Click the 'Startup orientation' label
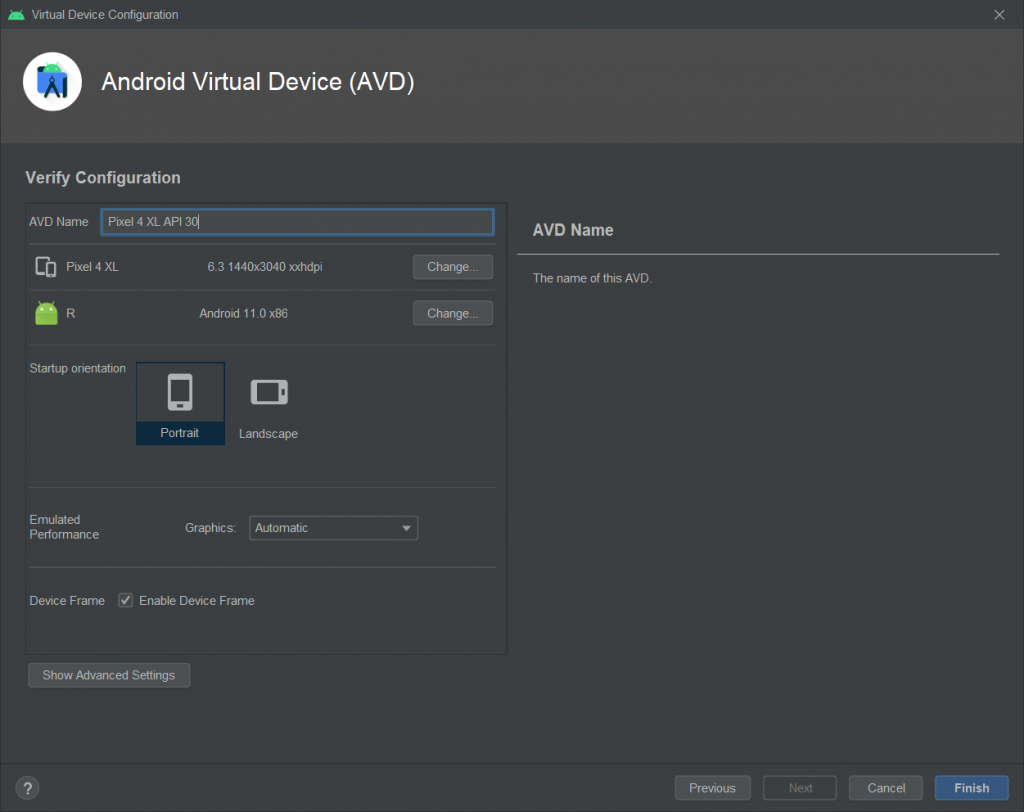This screenshot has width=1024, height=812. pos(77,368)
